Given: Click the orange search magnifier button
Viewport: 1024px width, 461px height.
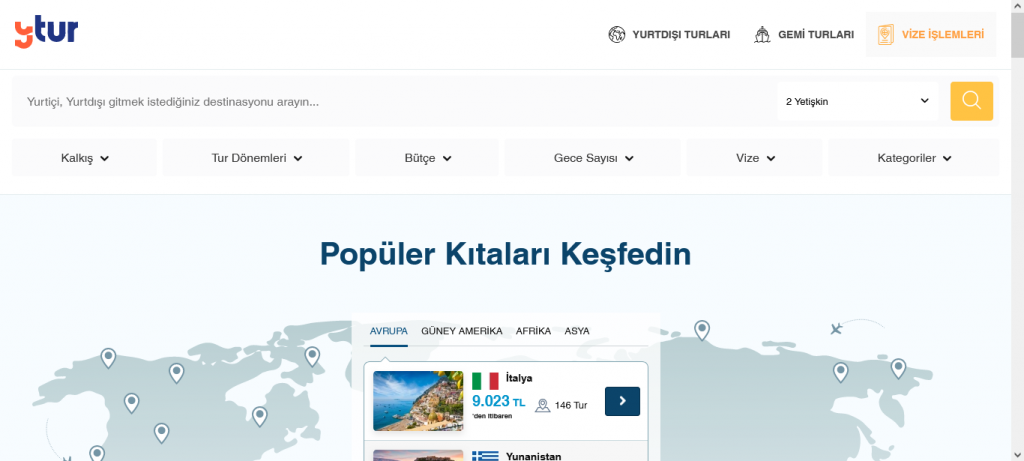Looking at the screenshot, I should (x=971, y=101).
